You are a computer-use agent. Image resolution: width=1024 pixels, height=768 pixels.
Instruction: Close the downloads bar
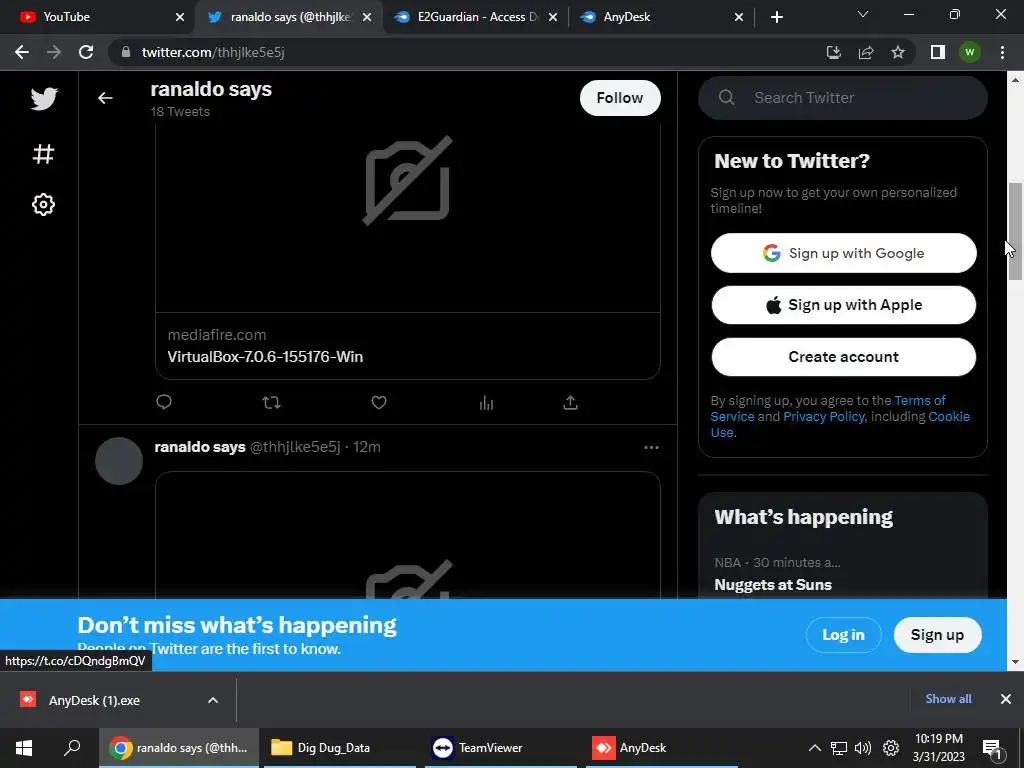(x=1006, y=699)
